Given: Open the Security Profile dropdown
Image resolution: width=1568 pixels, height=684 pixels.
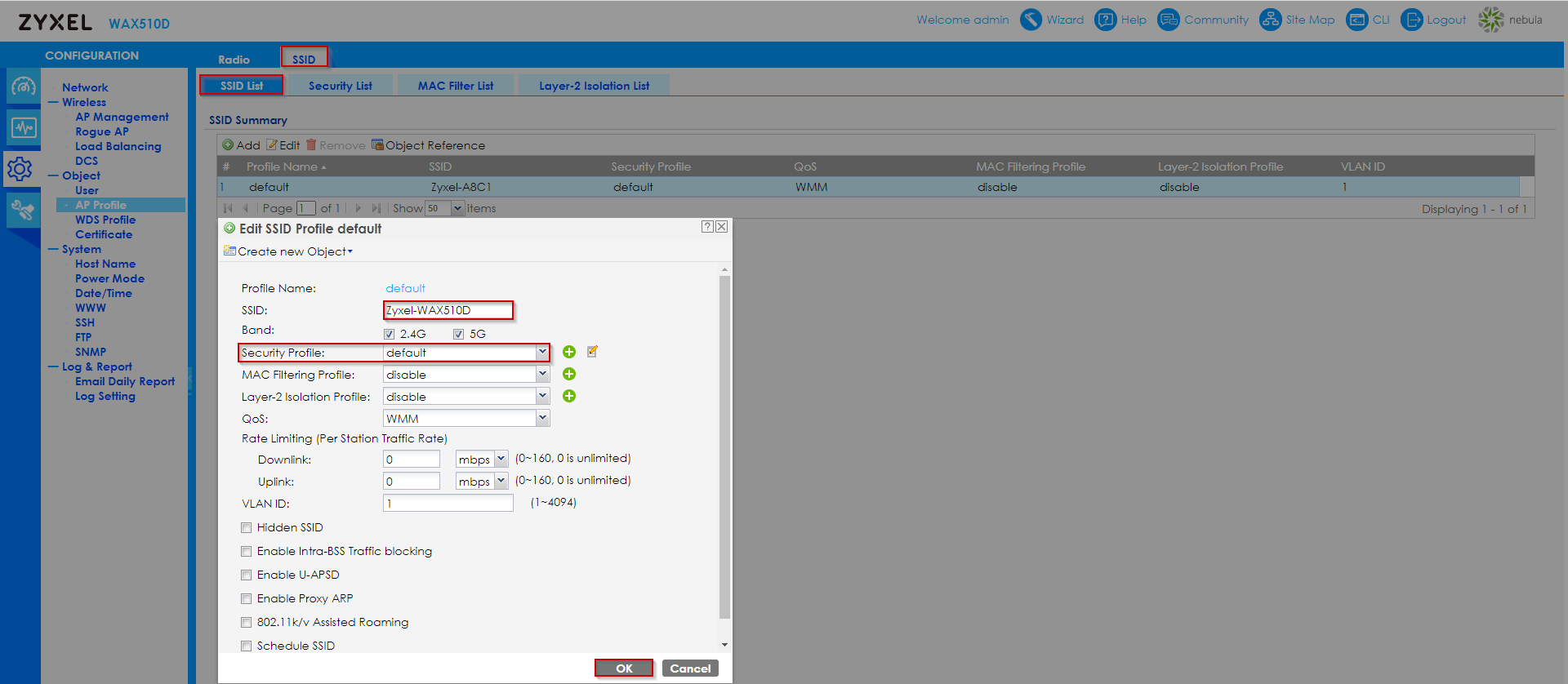Looking at the screenshot, I should [541, 353].
